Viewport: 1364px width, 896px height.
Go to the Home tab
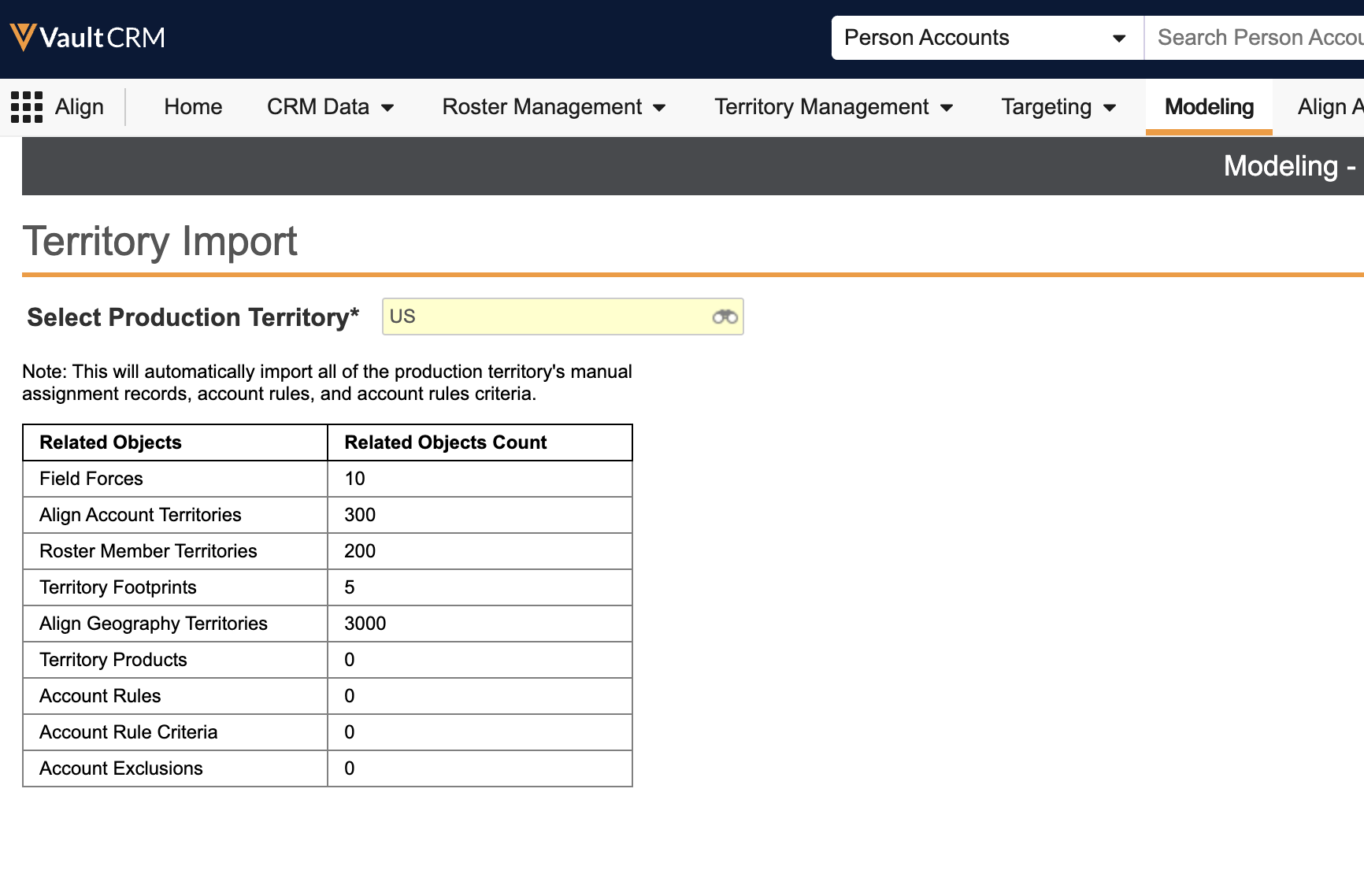pyautogui.click(x=193, y=107)
